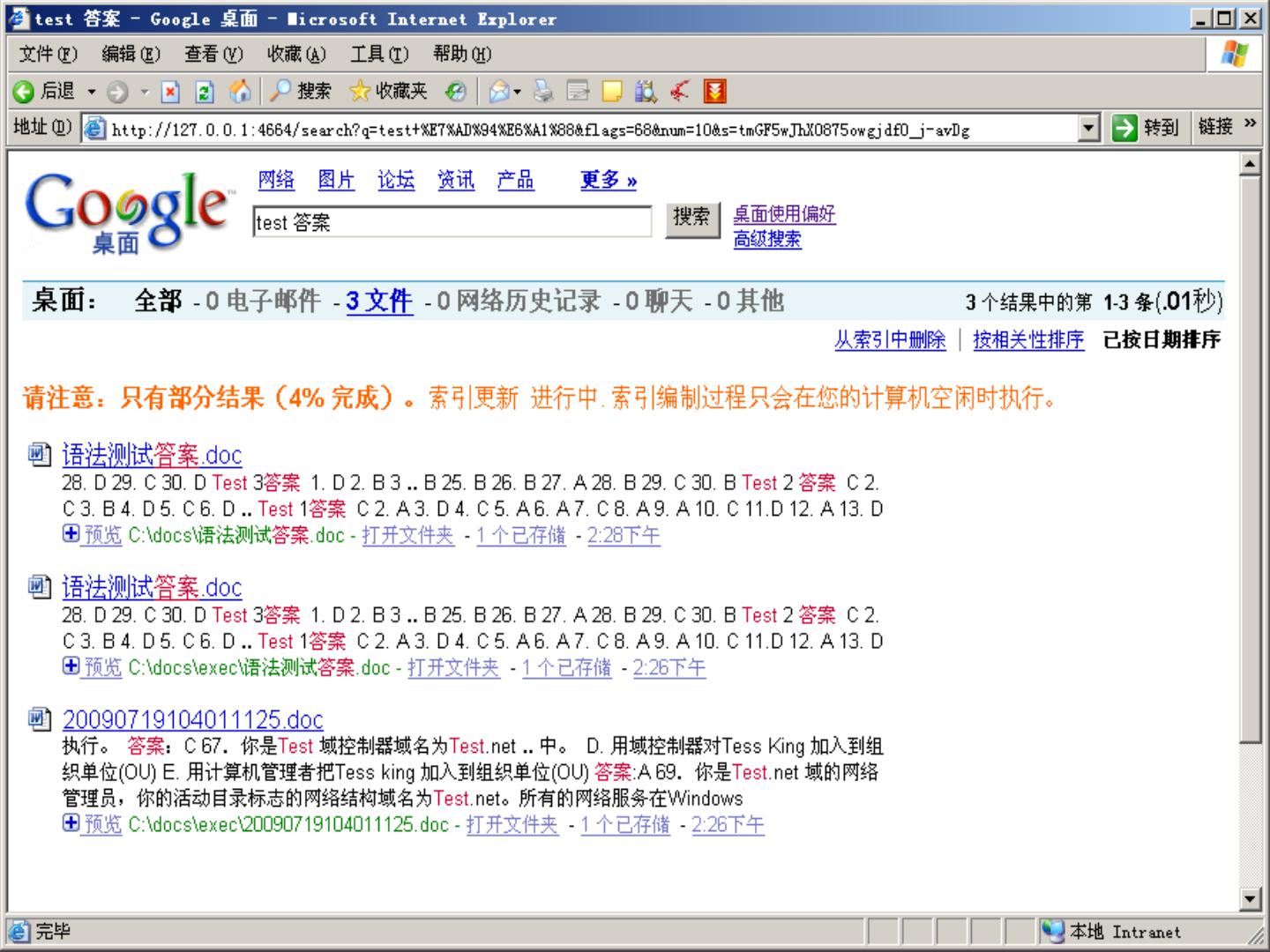This screenshot has height=952, width=1270.
Task: Click the 按相关性排序 sort link
Action: pyautogui.click(x=1028, y=339)
